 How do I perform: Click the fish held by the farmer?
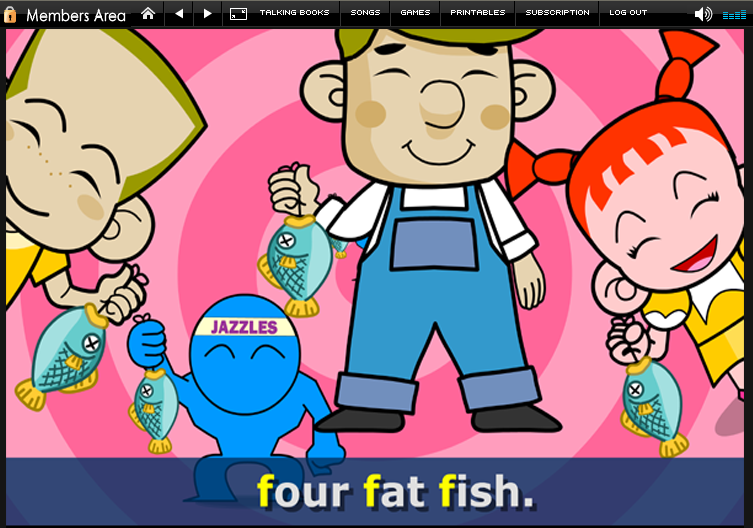point(297,265)
